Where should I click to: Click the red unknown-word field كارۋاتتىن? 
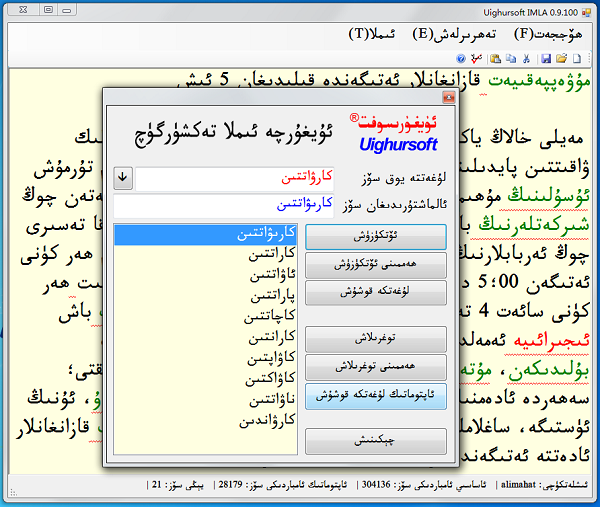click(235, 179)
